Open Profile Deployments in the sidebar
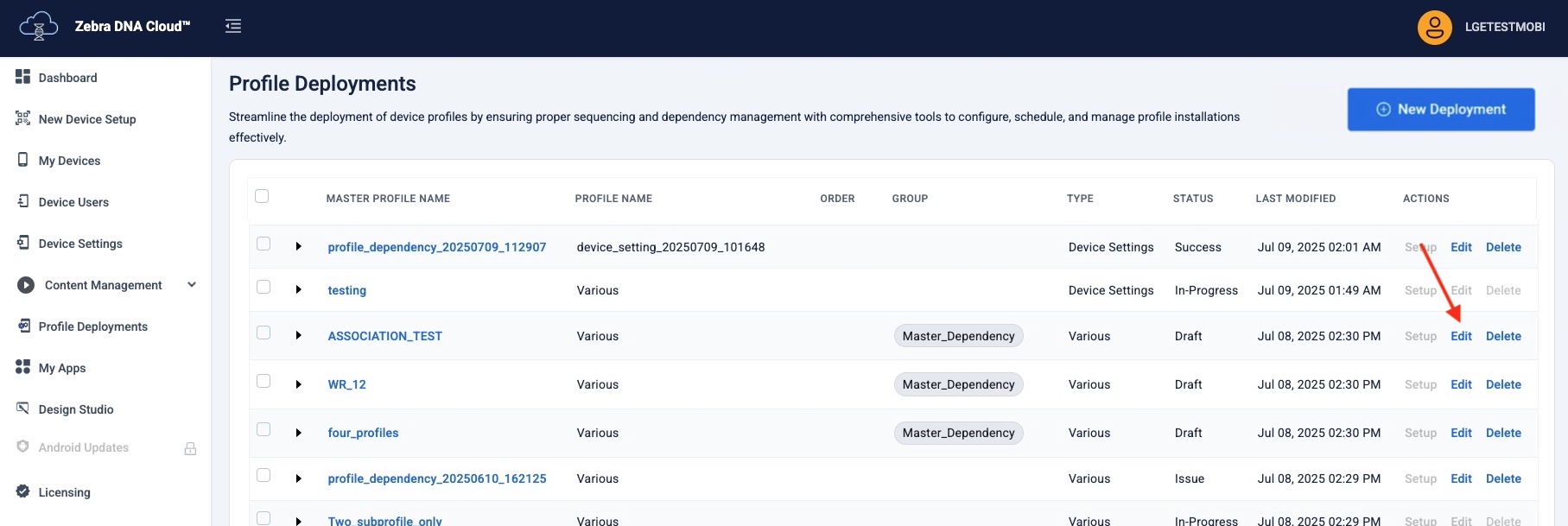The image size is (1568, 526). pyautogui.click(x=92, y=326)
